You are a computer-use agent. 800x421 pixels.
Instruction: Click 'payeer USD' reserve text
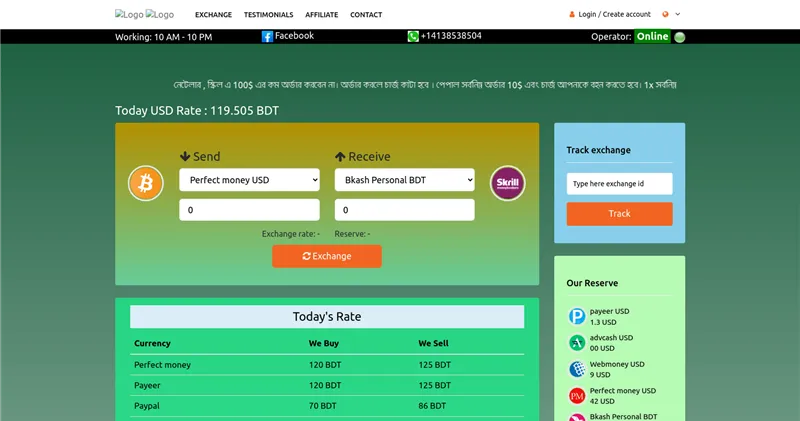click(609, 311)
